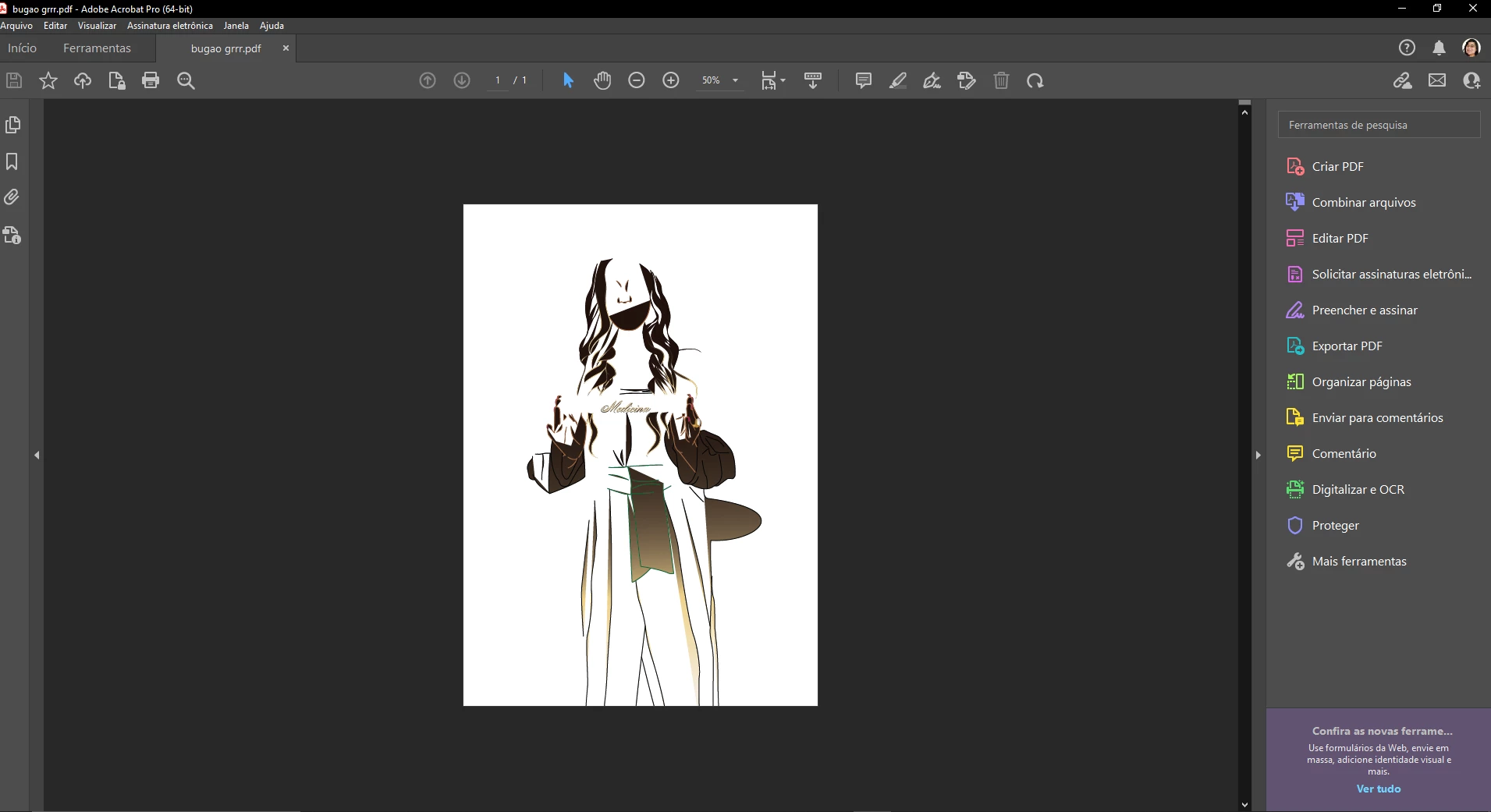Open the user profile avatar

point(1471,48)
